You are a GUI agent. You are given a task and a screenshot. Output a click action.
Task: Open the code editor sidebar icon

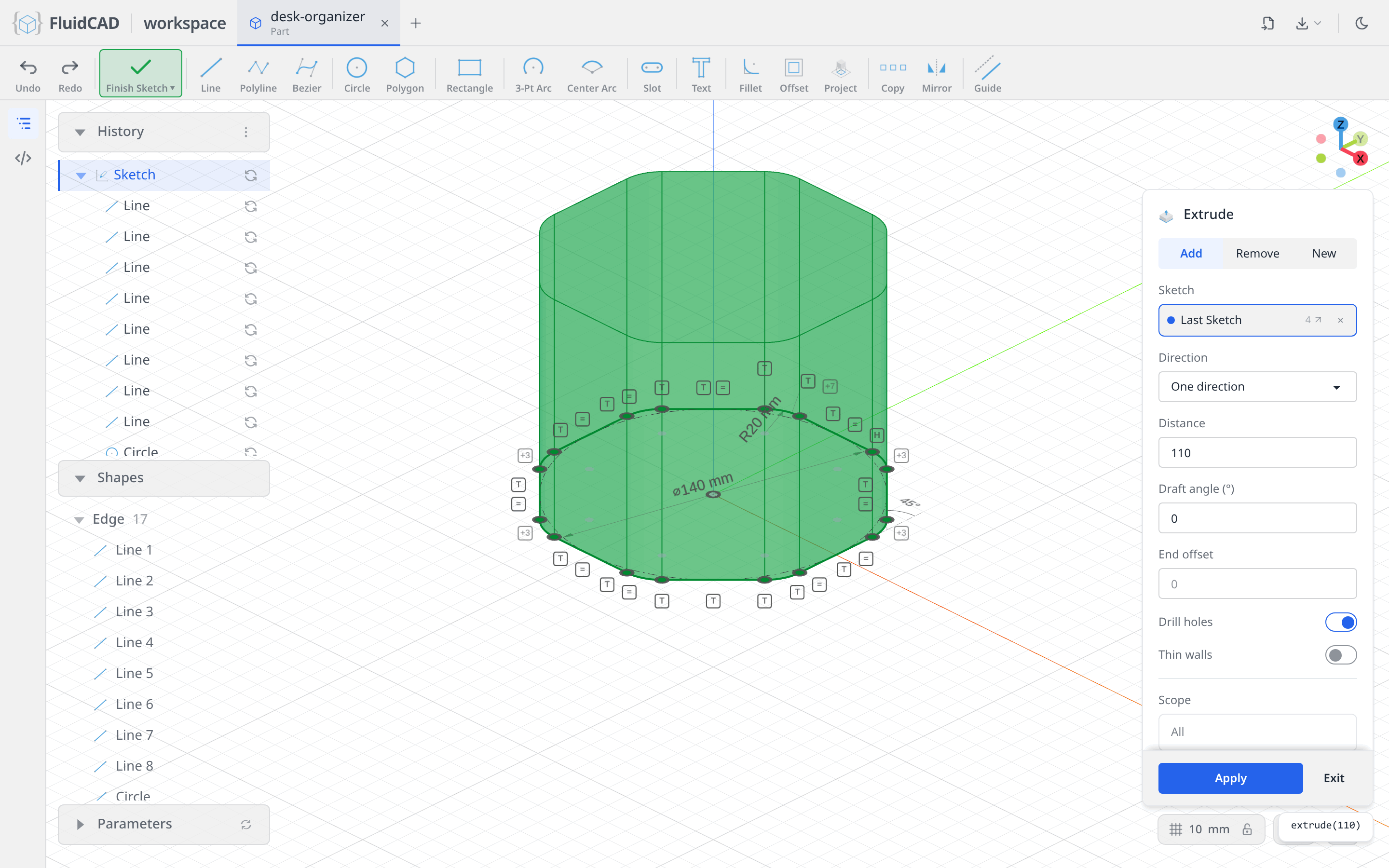pyautogui.click(x=24, y=158)
